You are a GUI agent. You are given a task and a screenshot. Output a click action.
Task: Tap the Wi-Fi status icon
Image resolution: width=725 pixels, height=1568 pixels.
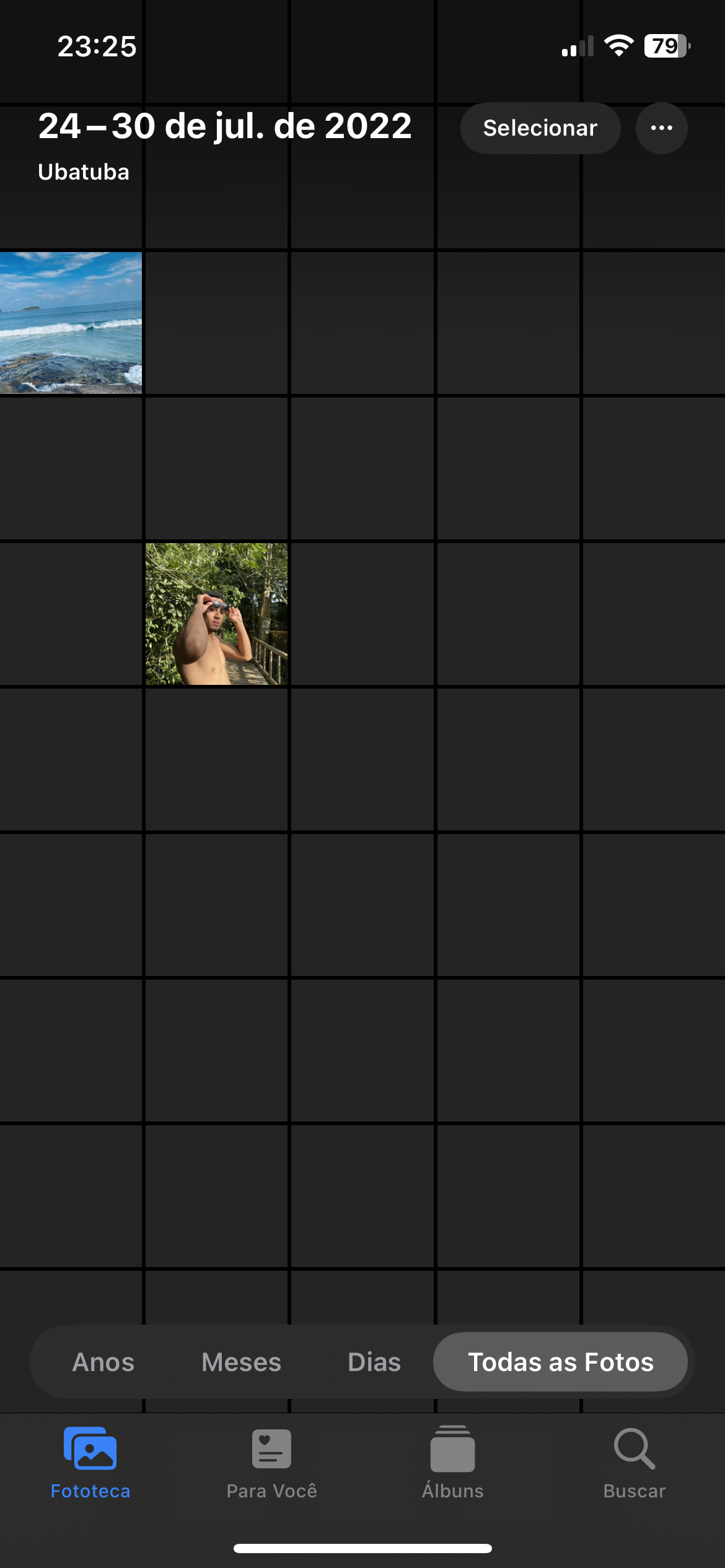click(618, 46)
